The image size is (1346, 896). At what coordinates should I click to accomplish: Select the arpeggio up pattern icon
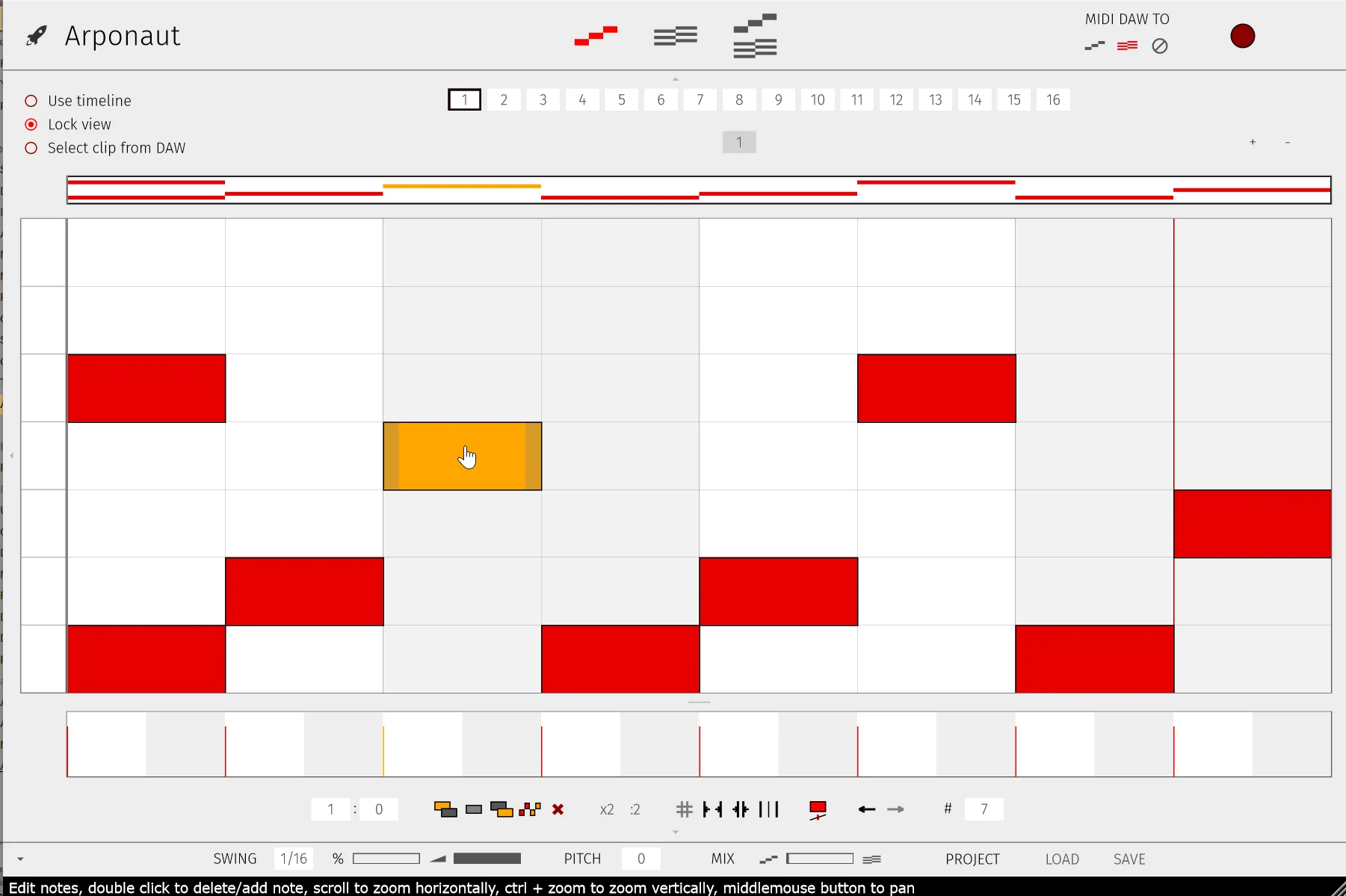coord(596,35)
